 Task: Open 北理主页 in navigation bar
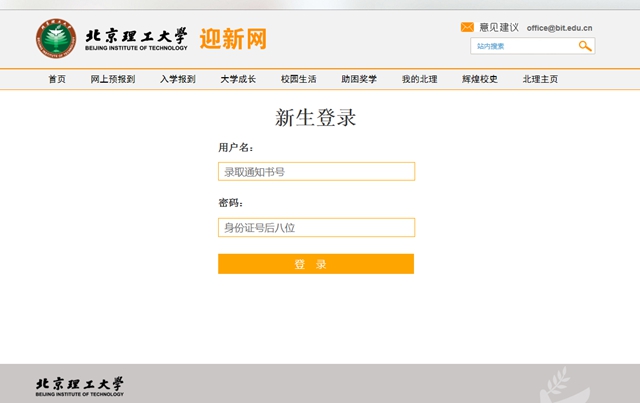pos(540,79)
